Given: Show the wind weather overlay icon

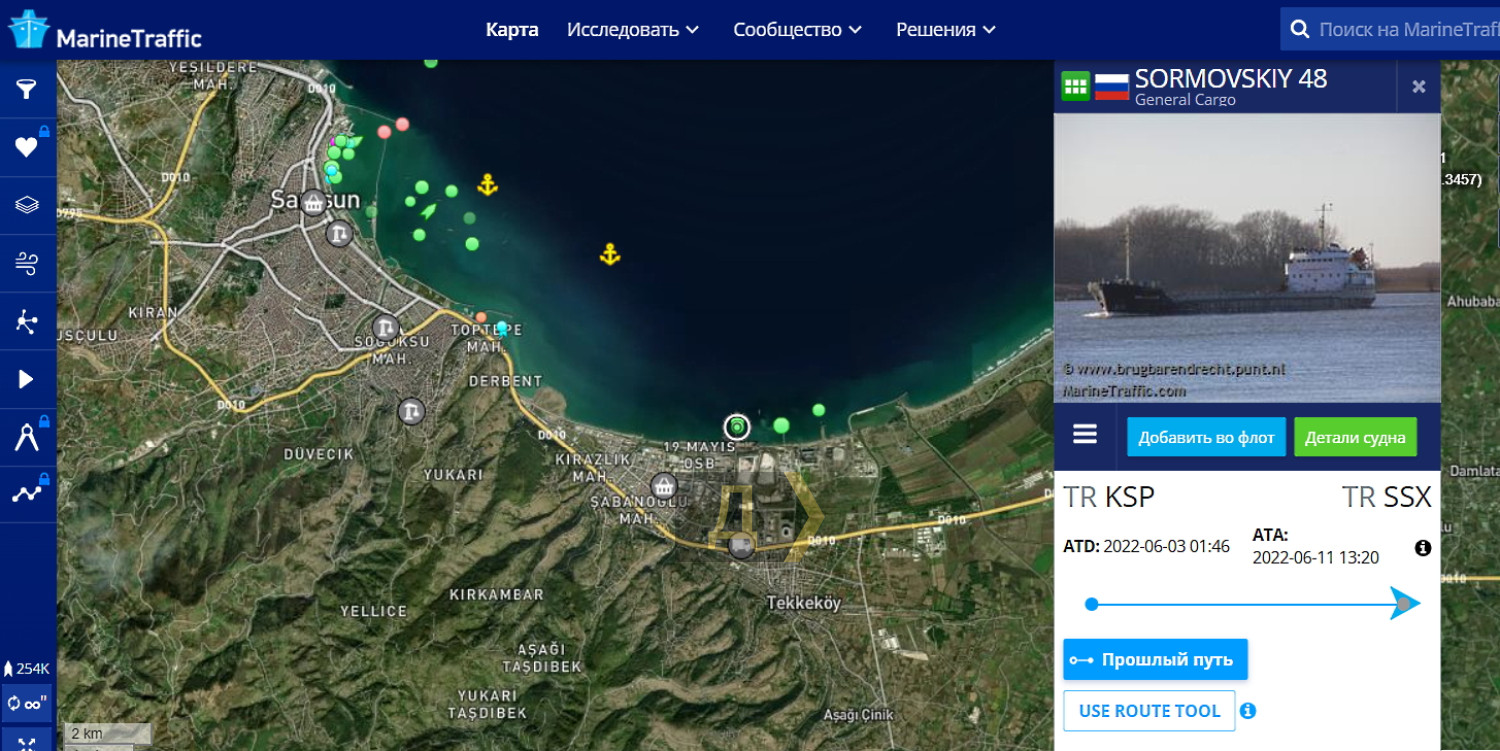Looking at the screenshot, I should pyautogui.click(x=26, y=263).
